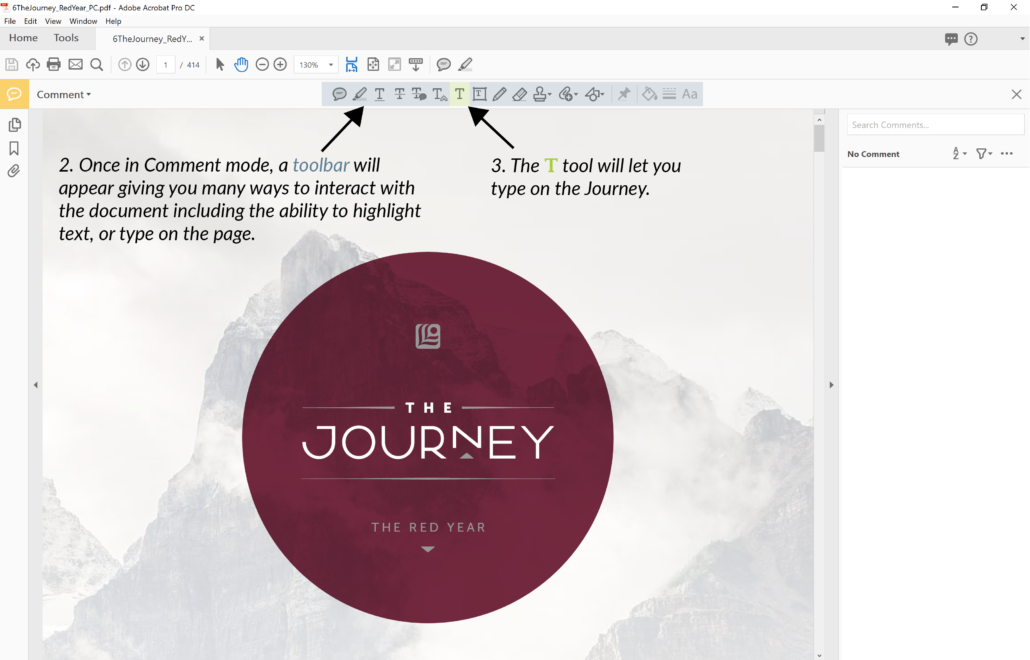Pick the Add Text Box tool
The width and height of the screenshot is (1030, 660).
479,94
